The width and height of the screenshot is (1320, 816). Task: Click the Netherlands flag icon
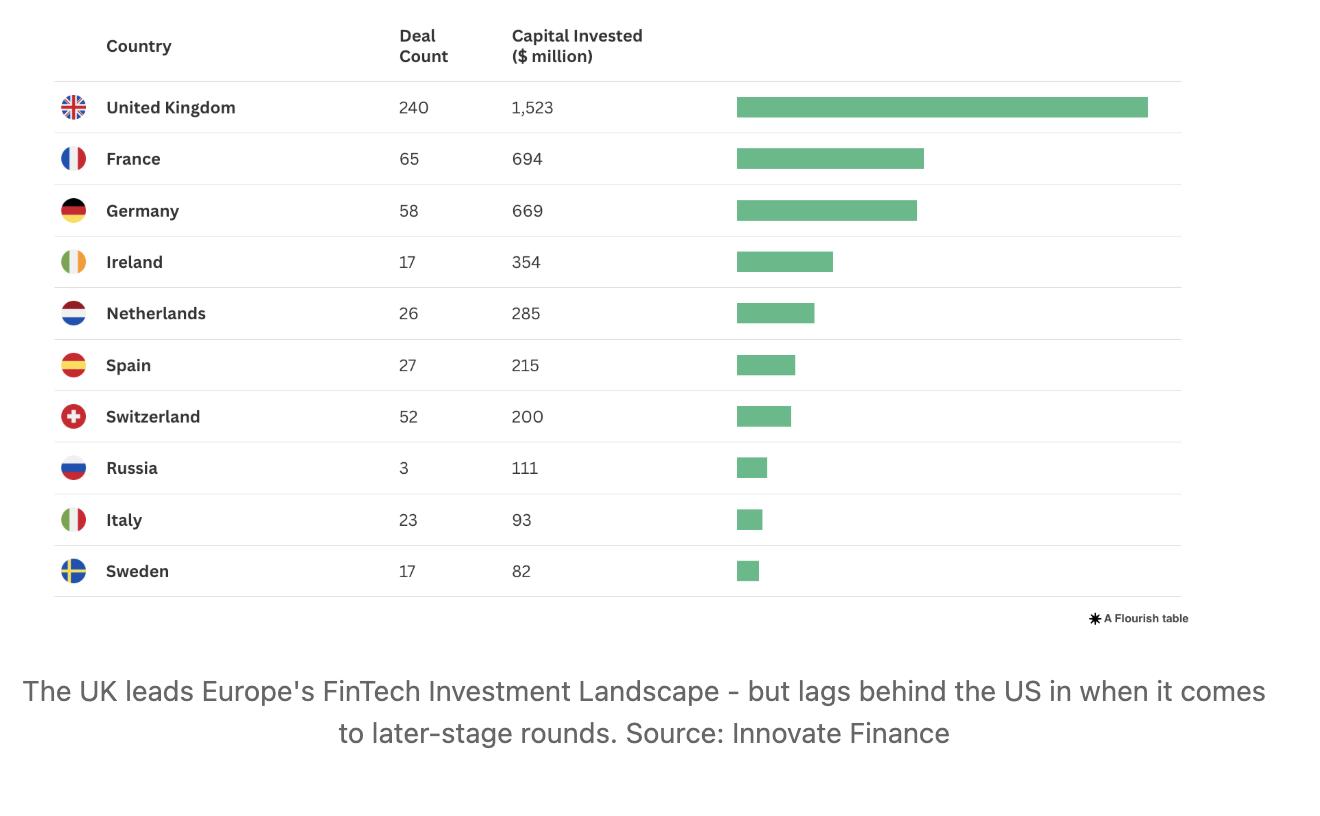coord(73,313)
